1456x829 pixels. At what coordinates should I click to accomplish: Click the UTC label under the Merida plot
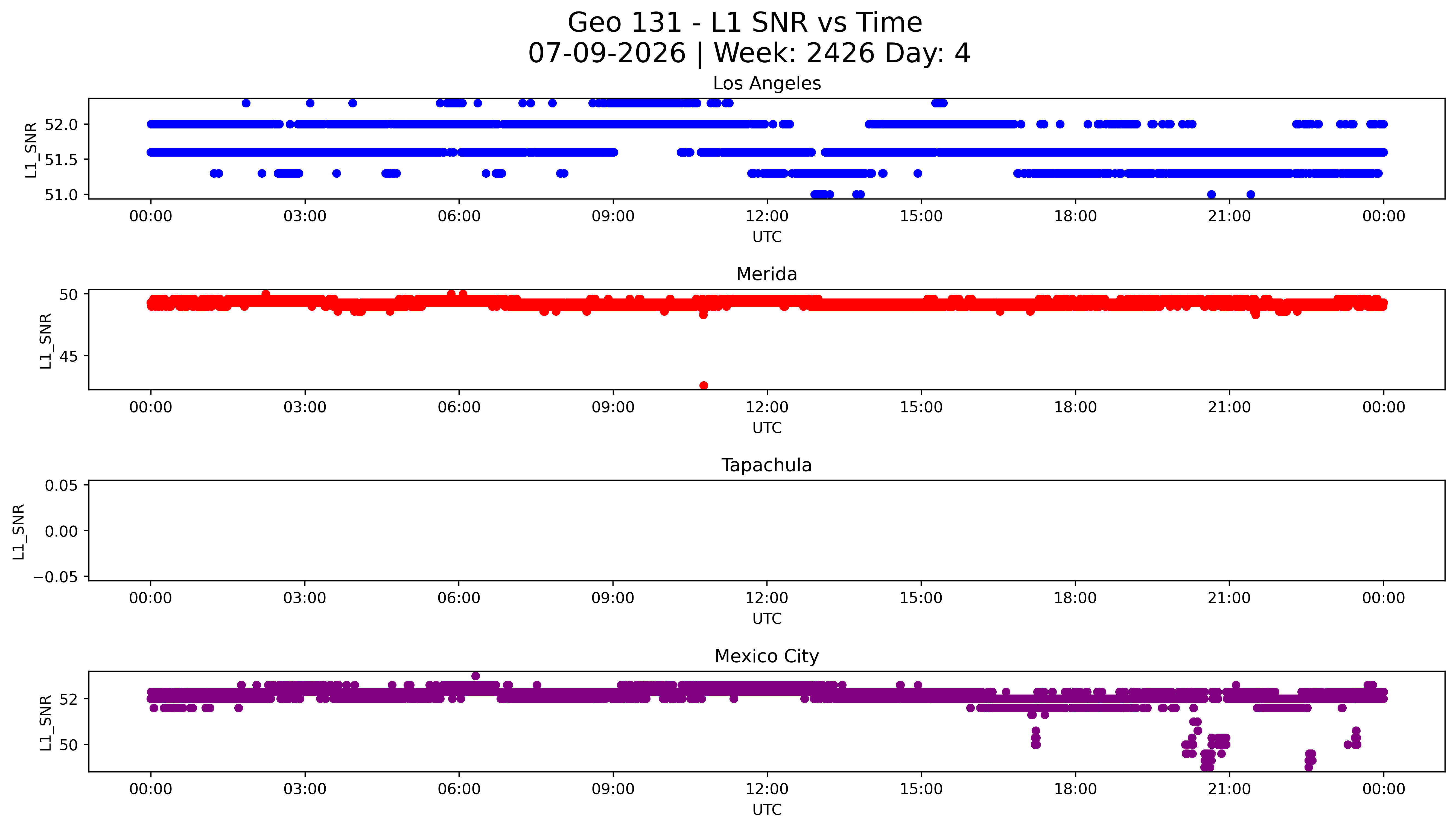pyautogui.click(x=766, y=427)
